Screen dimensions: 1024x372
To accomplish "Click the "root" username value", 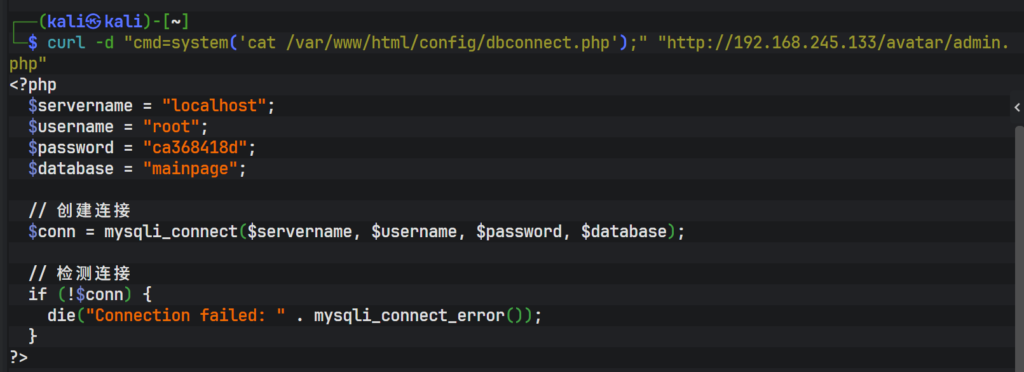I will [171, 127].
